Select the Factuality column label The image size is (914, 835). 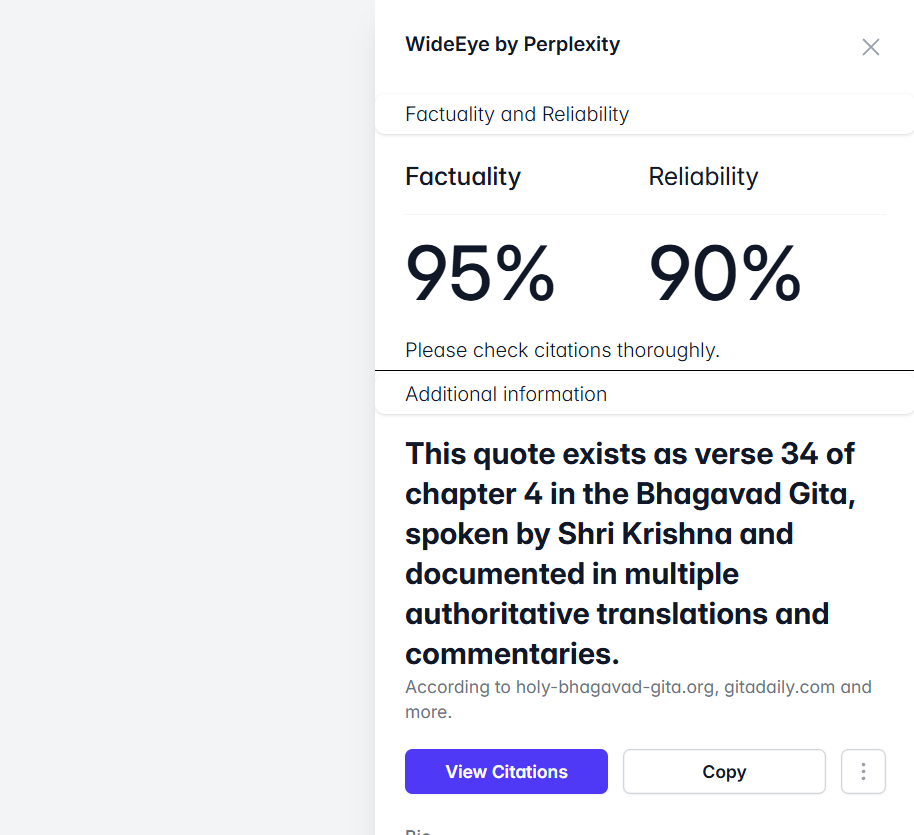(463, 177)
